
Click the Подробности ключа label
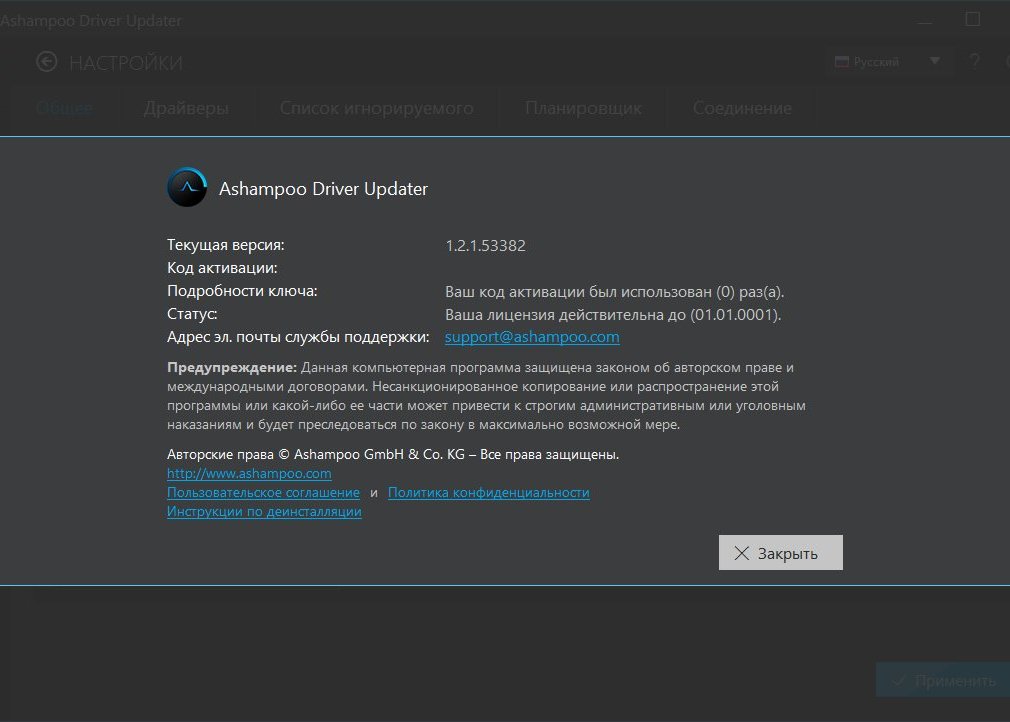(x=242, y=291)
